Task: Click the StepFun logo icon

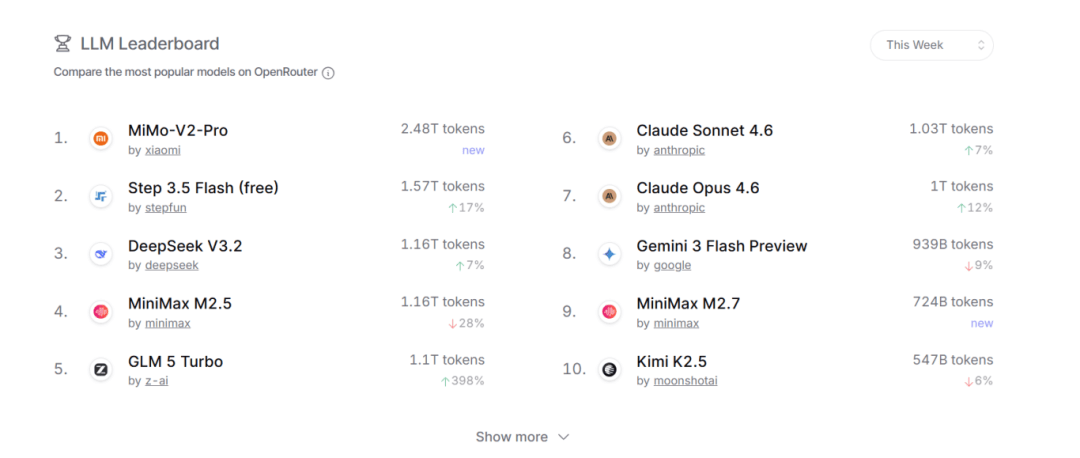Action: coord(100,196)
